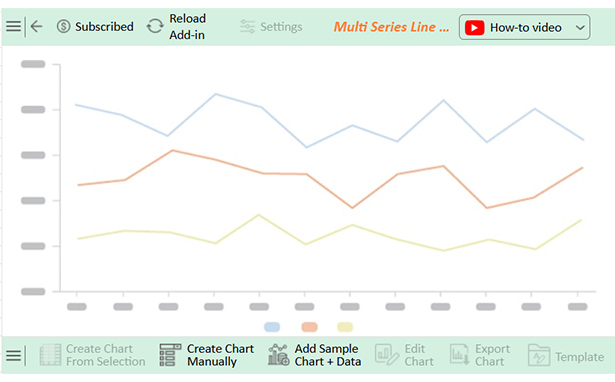Click the blue legend swatch

tap(272, 327)
